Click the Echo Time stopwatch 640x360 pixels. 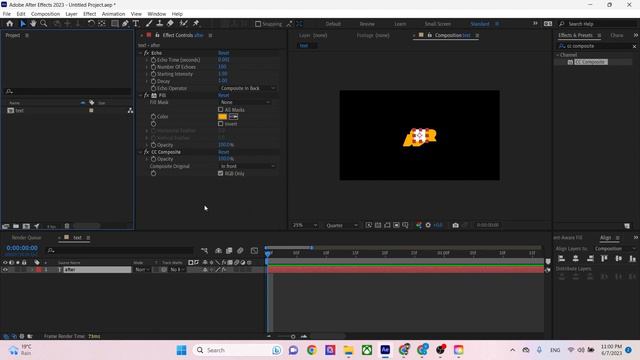153,60
